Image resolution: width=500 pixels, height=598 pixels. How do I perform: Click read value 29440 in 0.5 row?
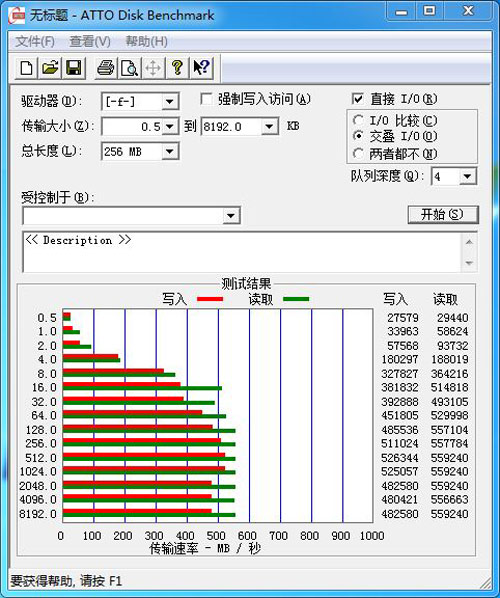452,318
